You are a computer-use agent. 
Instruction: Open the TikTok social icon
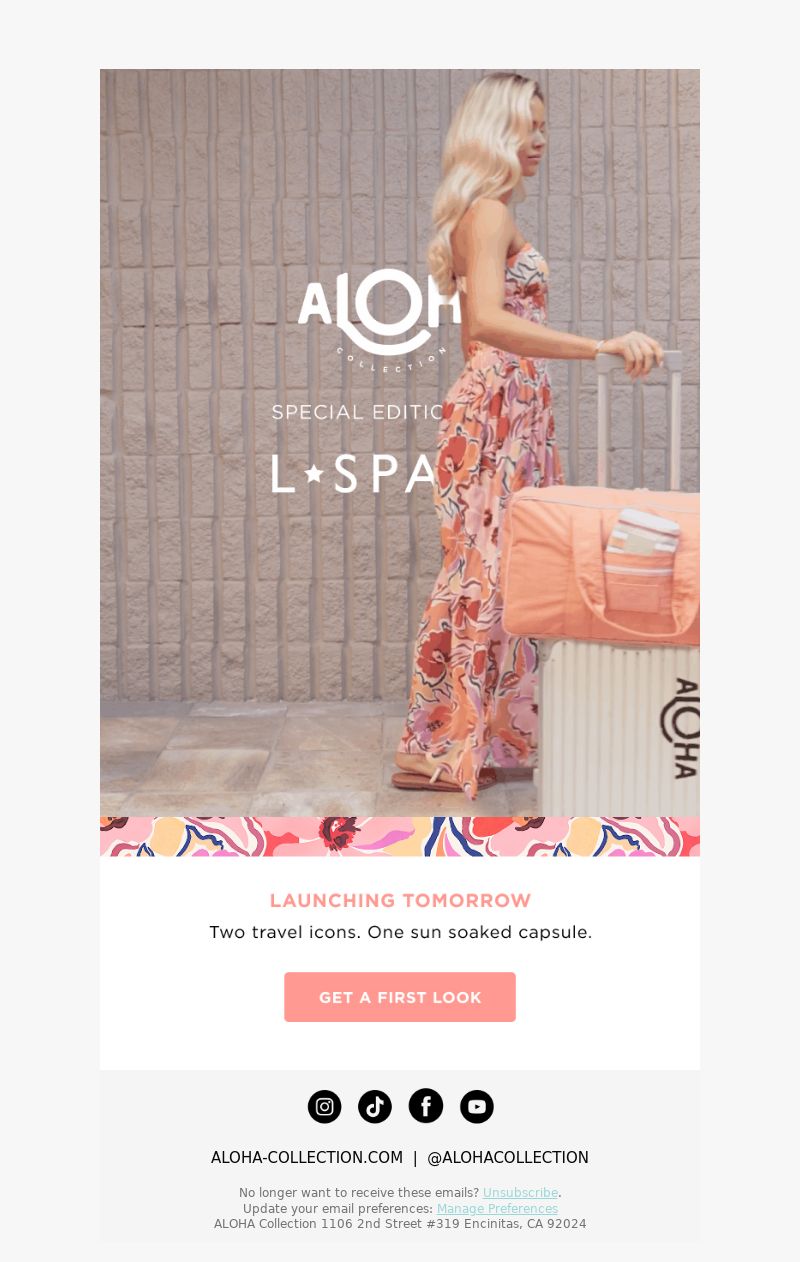coord(375,1106)
